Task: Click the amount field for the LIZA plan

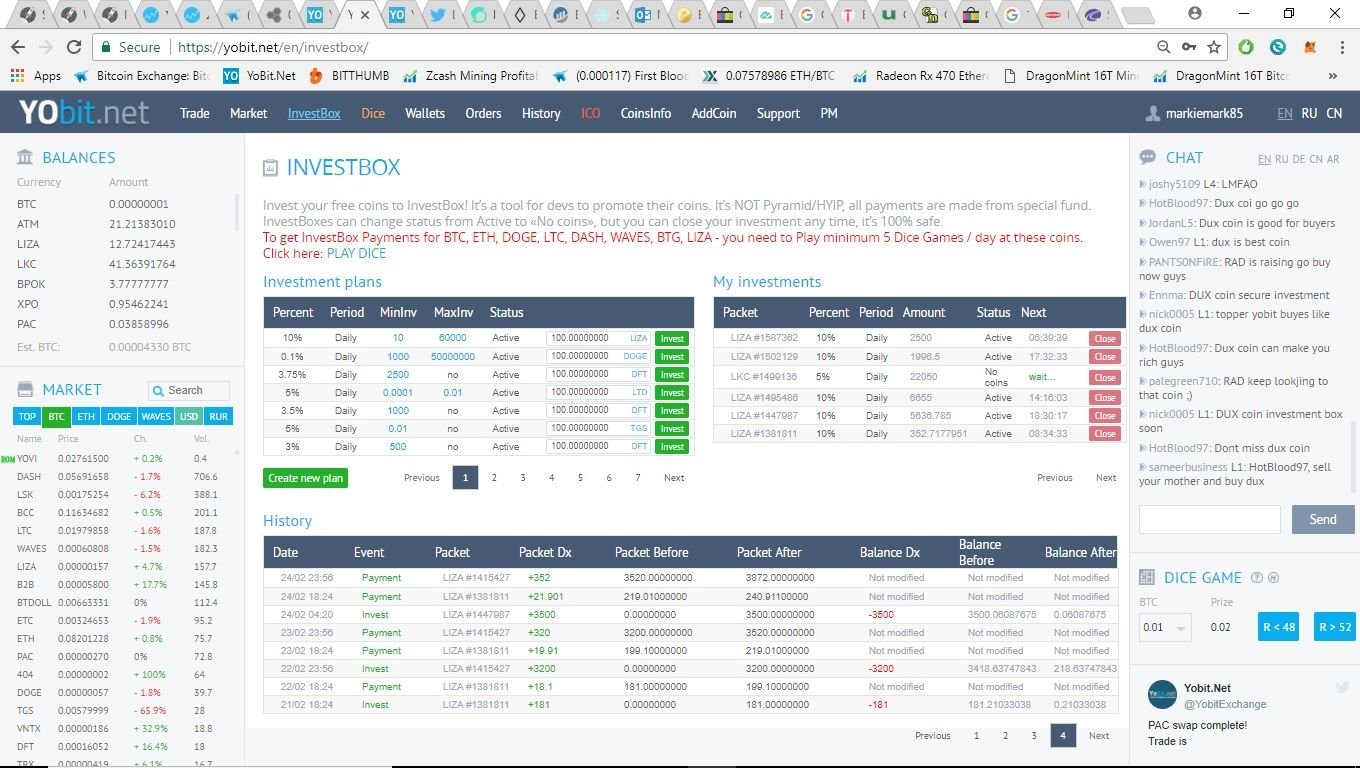Action: point(598,338)
